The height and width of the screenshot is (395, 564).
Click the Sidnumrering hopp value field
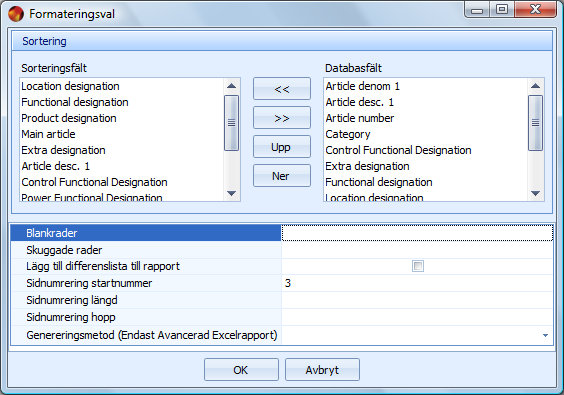pyautogui.click(x=417, y=317)
